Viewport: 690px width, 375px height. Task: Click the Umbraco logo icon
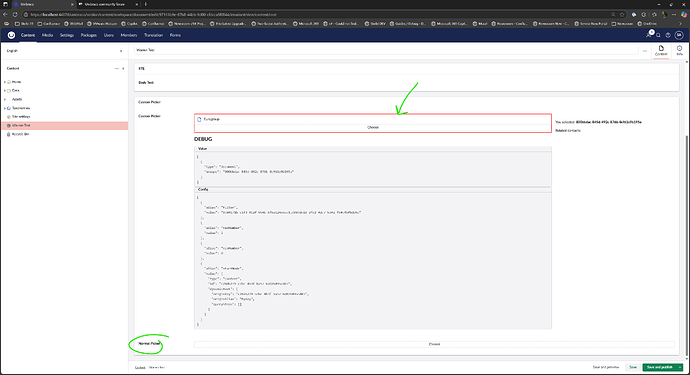11,35
